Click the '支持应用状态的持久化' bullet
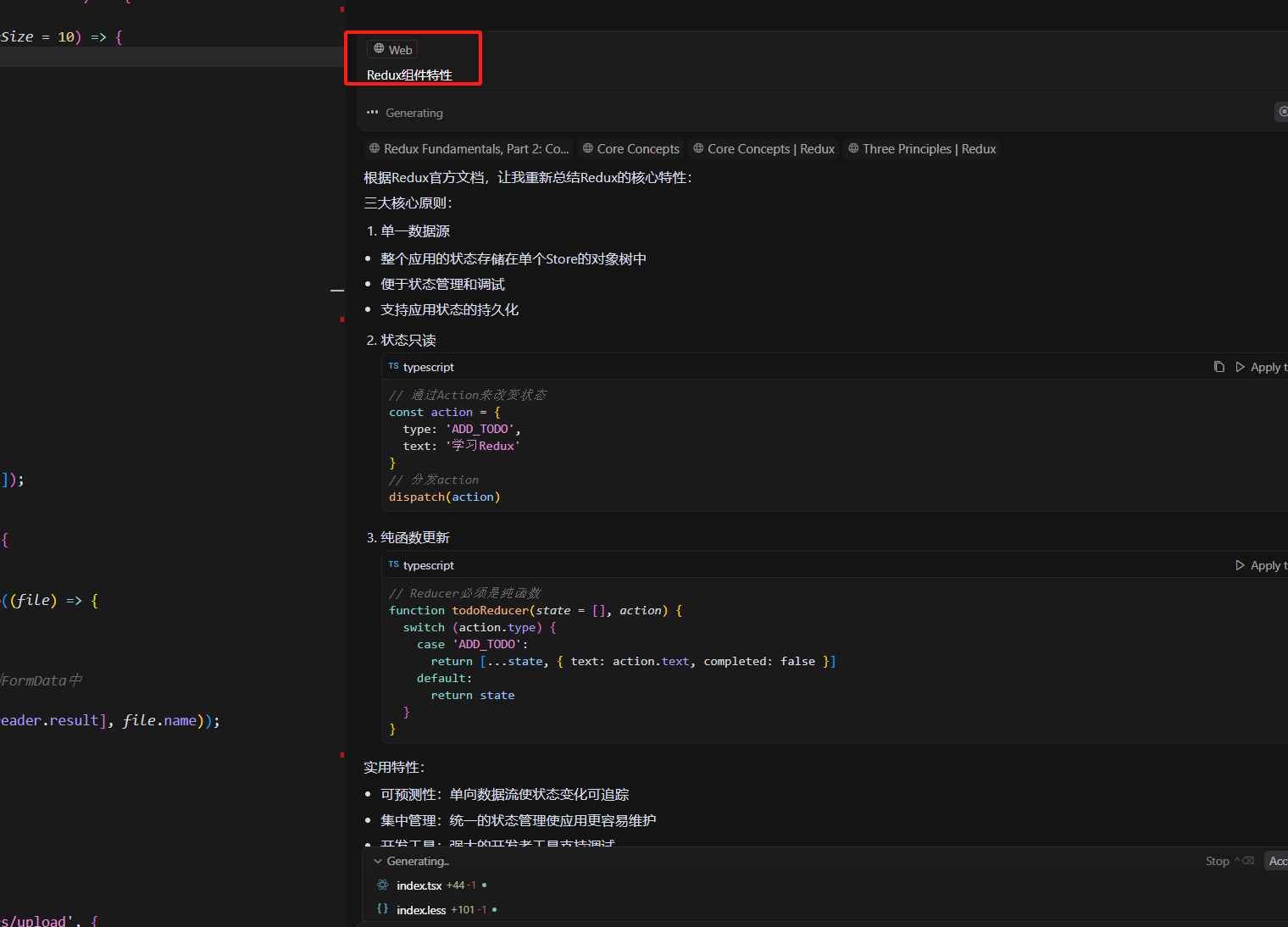Screen dimensions: 1288x927 449,310
